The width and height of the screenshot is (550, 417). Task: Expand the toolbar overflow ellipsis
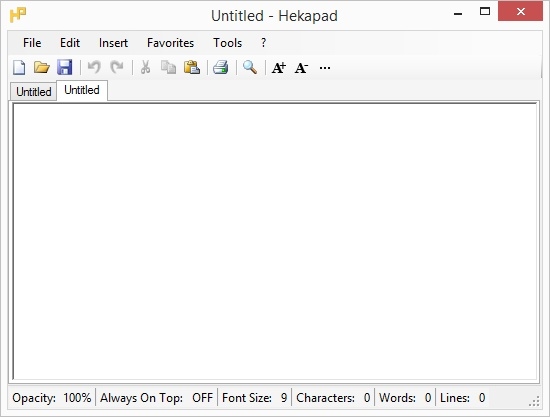click(325, 68)
